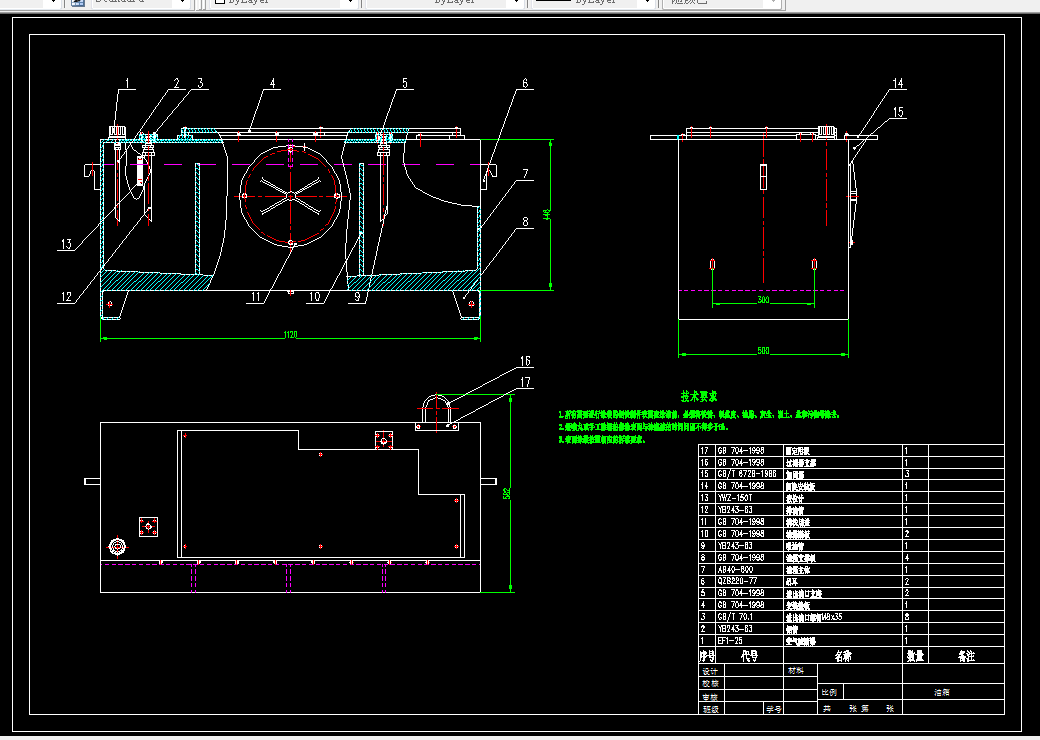Click the red circular cover in front view

pyautogui.click(x=291, y=196)
